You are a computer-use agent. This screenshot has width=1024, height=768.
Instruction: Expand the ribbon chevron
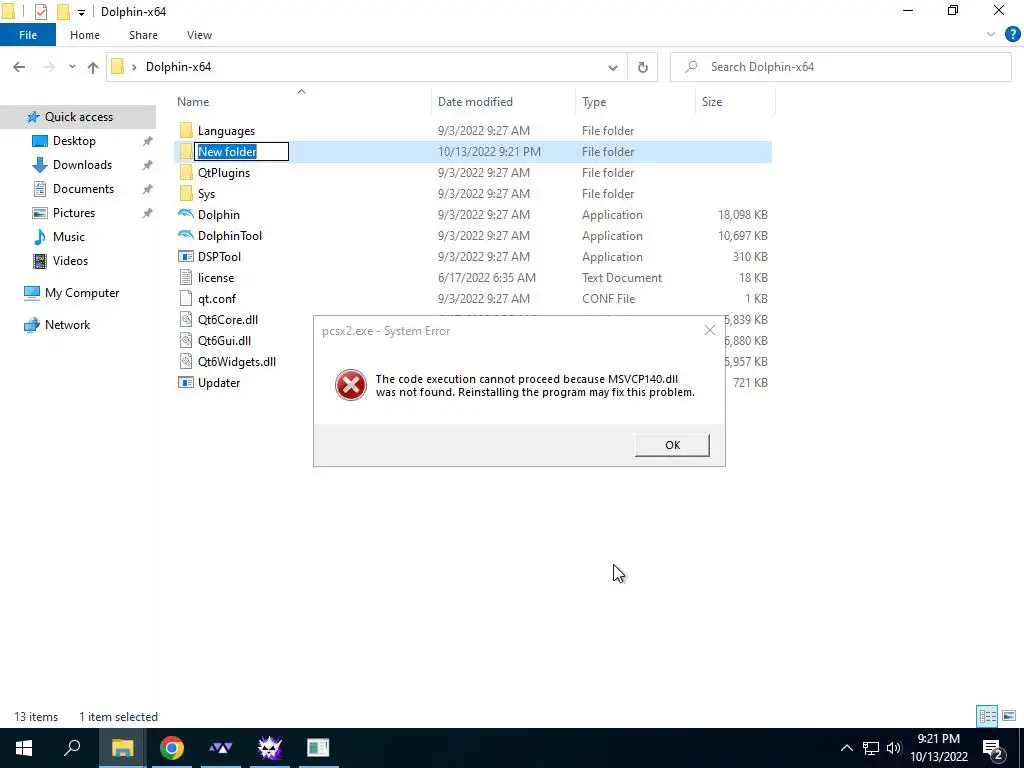click(991, 35)
